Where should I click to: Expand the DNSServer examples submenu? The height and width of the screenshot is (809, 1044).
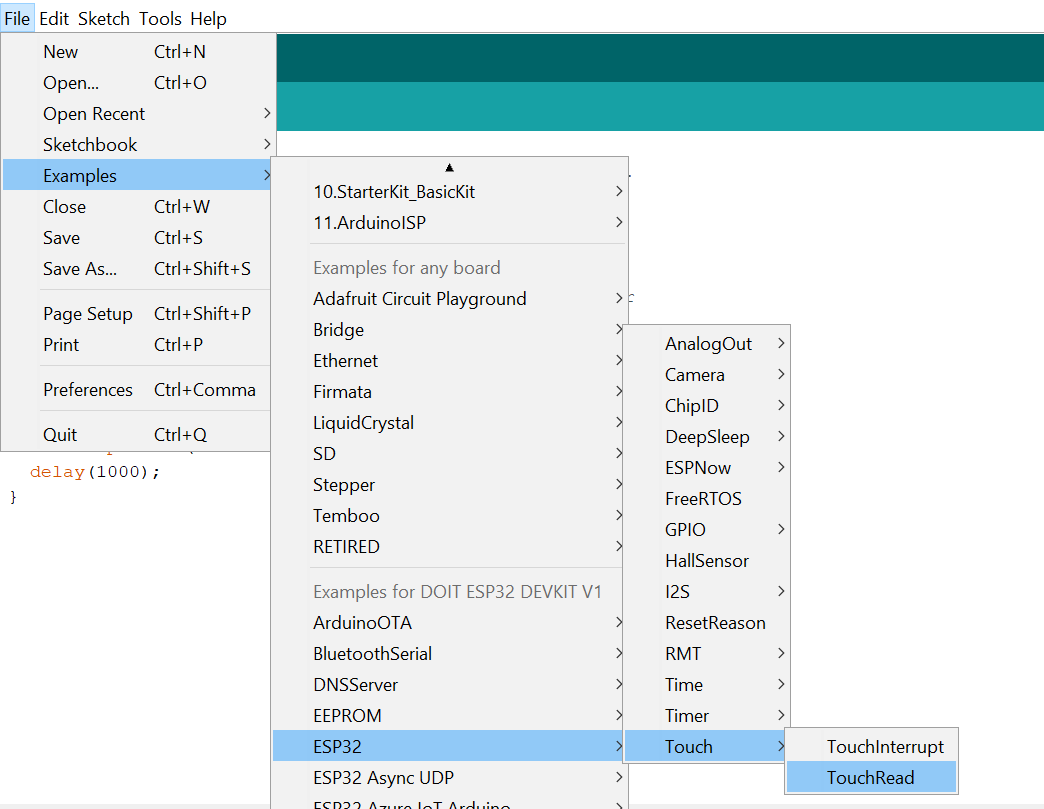(x=449, y=684)
